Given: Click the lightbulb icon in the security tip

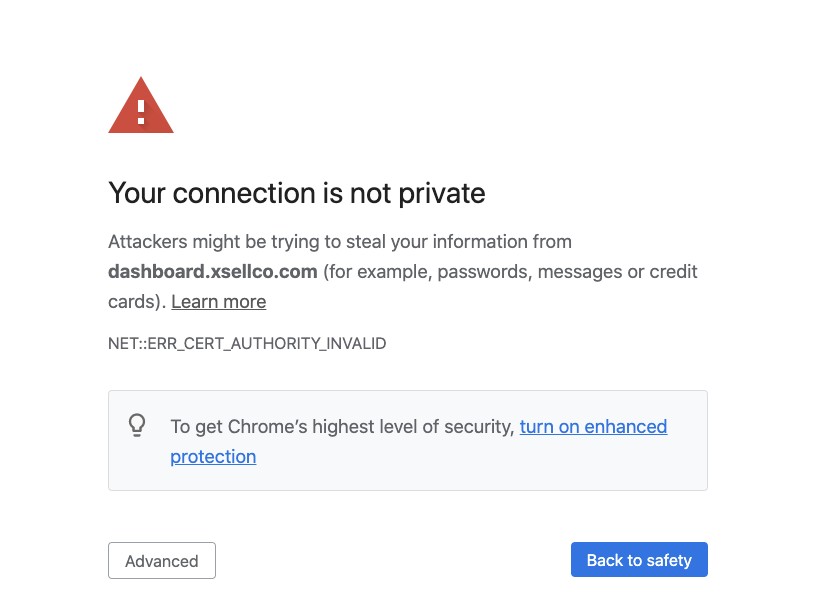Looking at the screenshot, I should [137, 425].
